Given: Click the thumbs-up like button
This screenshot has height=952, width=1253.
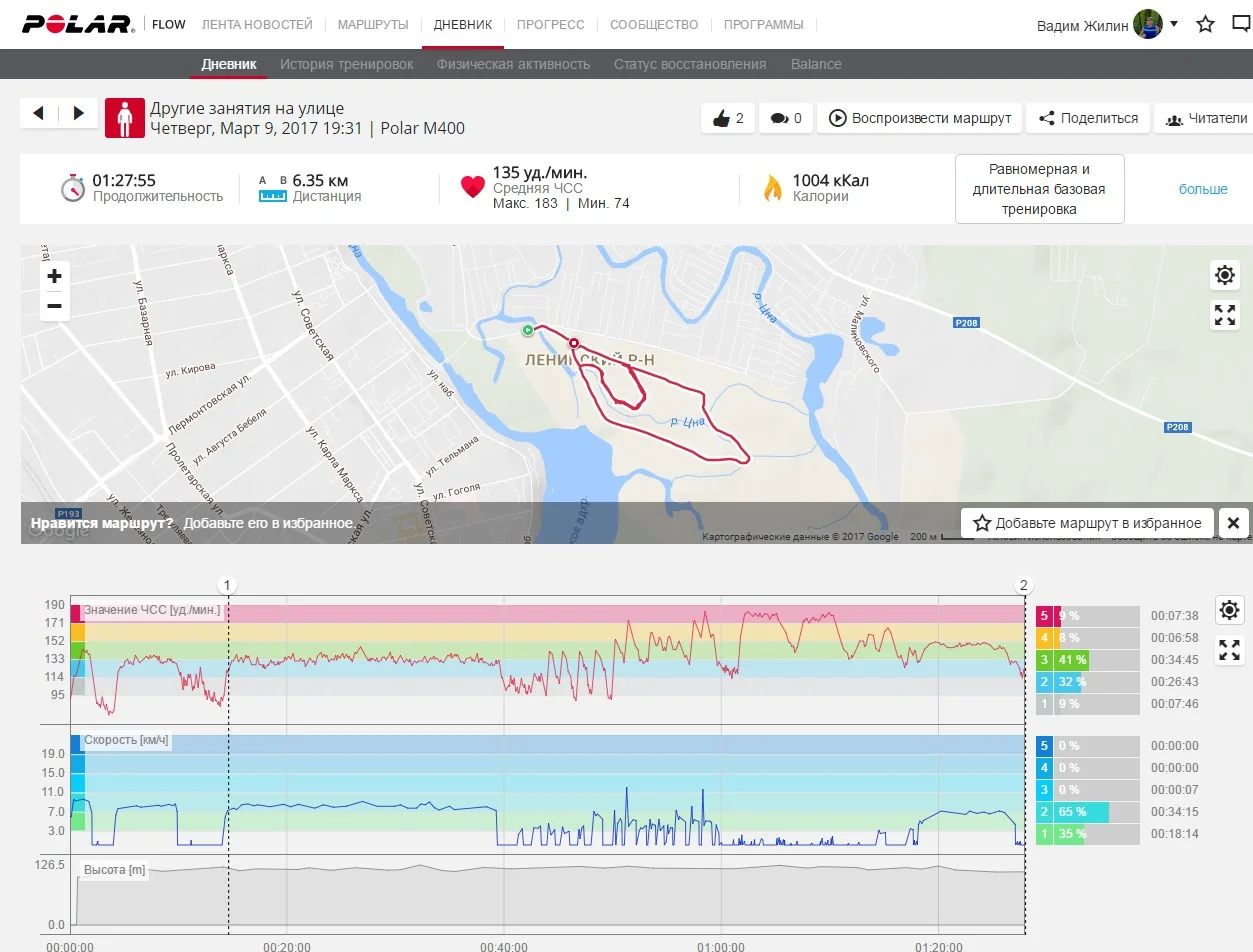Looking at the screenshot, I should point(728,118).
